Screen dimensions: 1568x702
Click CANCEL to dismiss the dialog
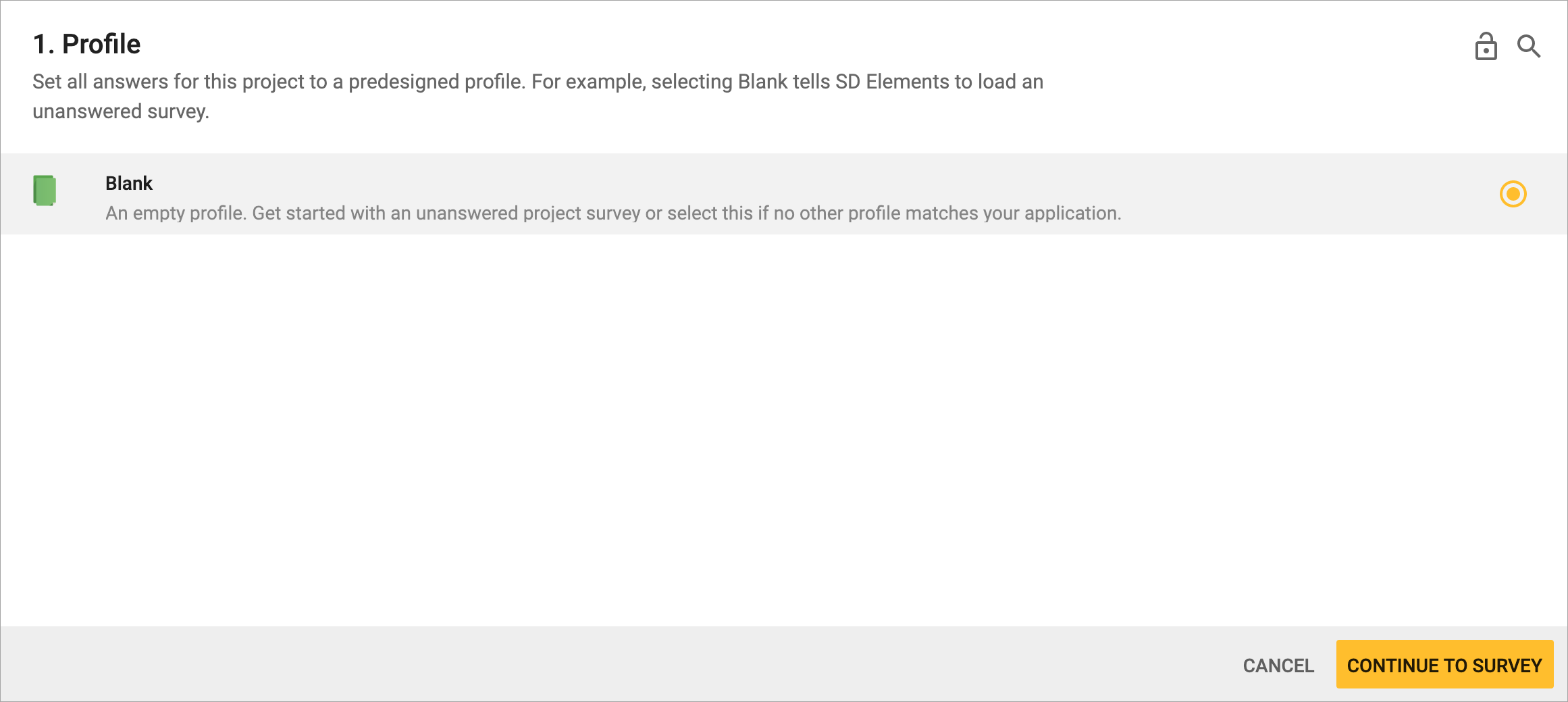point(1277,665)
